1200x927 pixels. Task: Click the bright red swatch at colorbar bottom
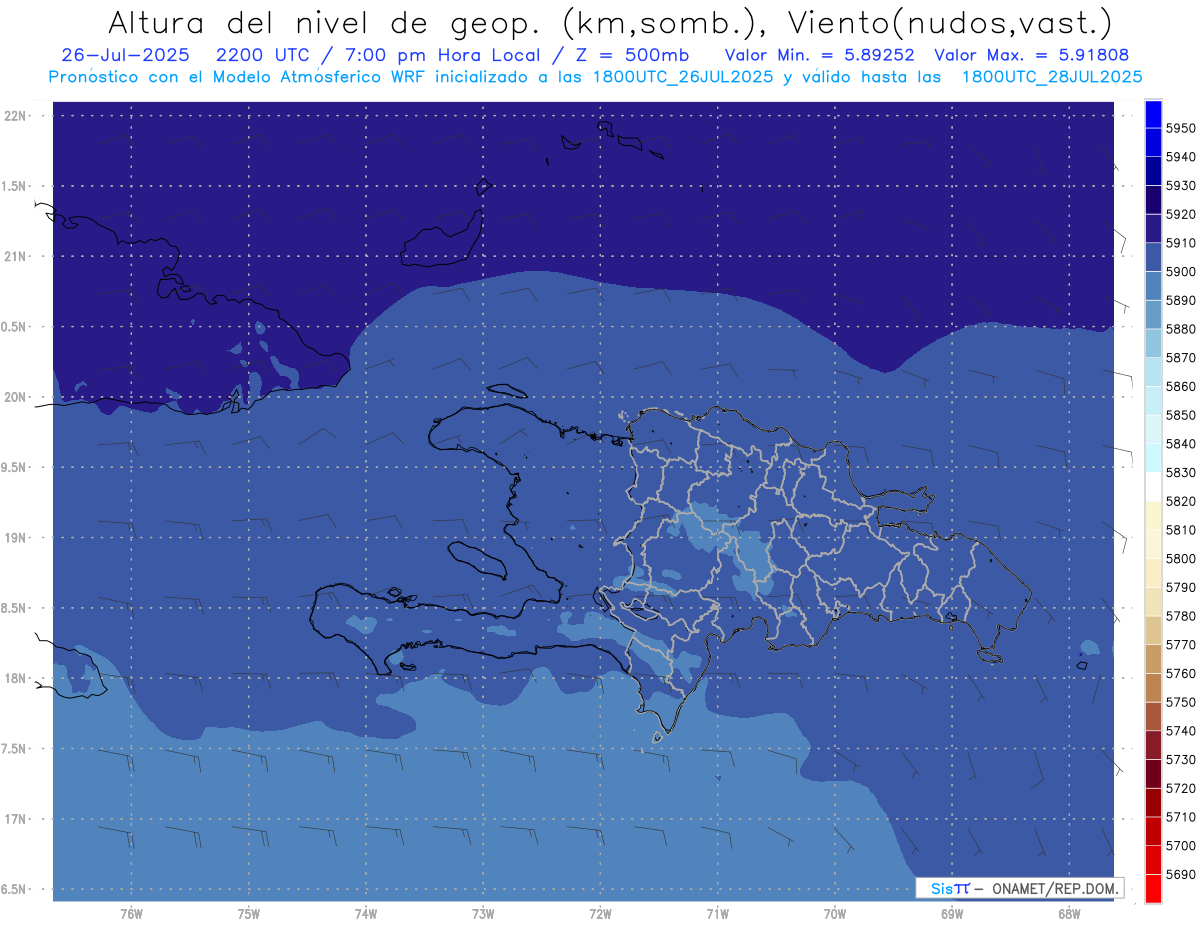[1153, 889]
